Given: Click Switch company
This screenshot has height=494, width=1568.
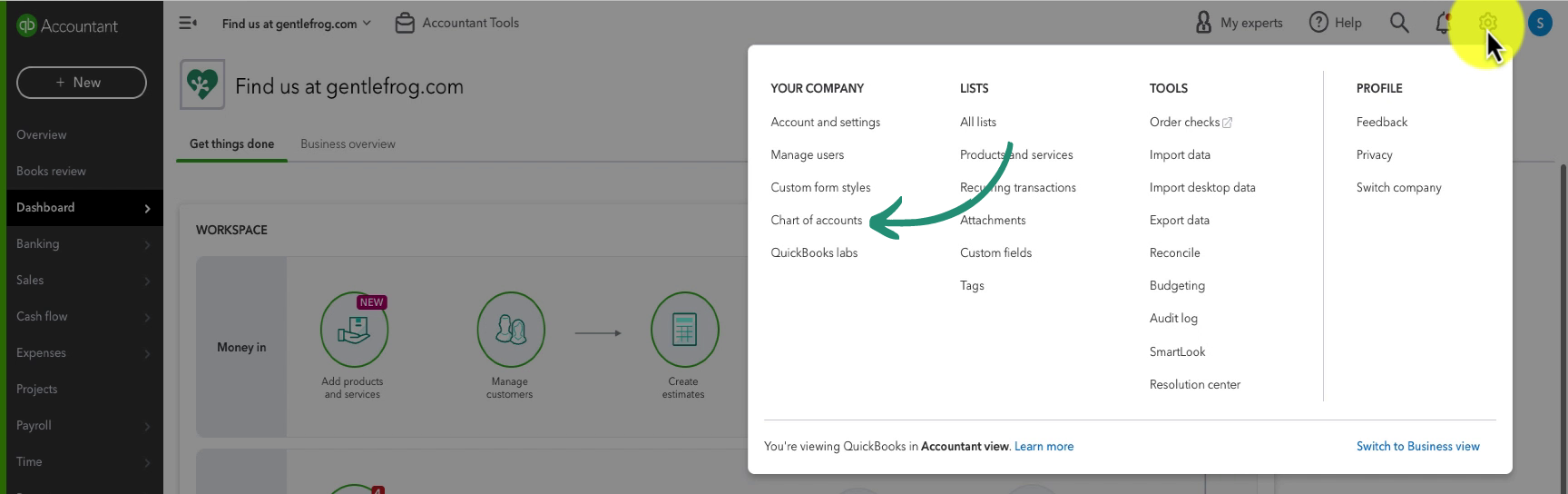Looking at the screenshot, I should point(1399,187).
